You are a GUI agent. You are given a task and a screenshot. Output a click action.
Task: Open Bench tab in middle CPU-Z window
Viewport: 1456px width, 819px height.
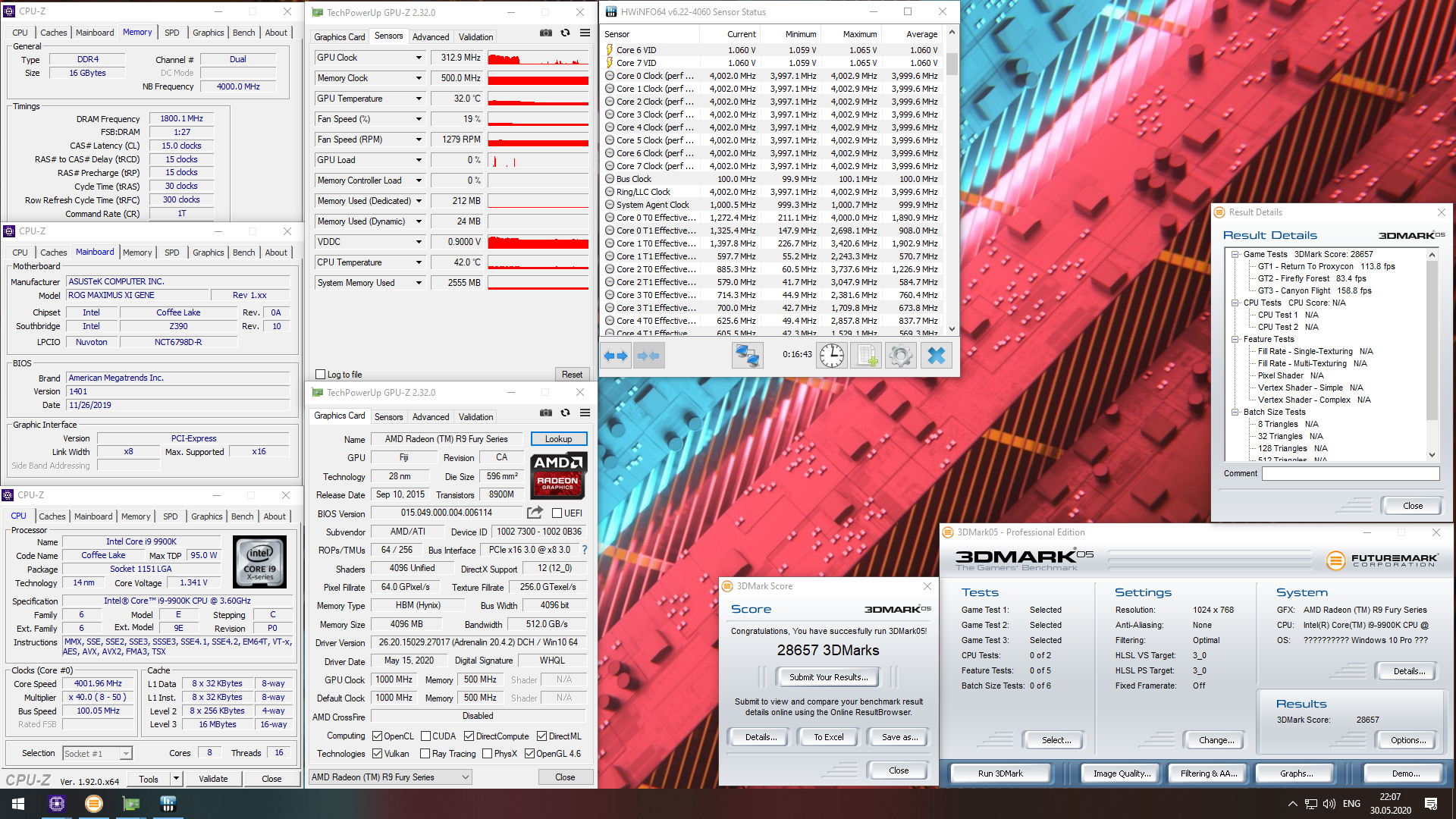[x=243, y=253]
